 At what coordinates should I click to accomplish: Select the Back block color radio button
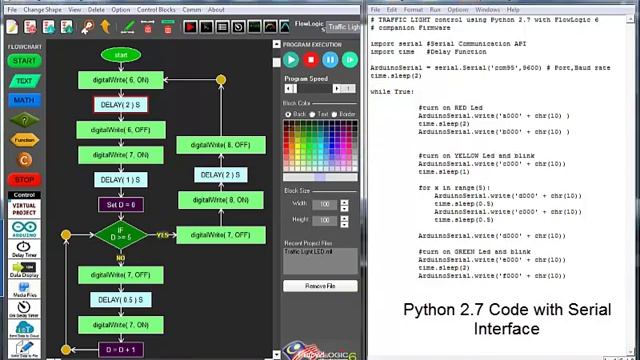(288, 114)
